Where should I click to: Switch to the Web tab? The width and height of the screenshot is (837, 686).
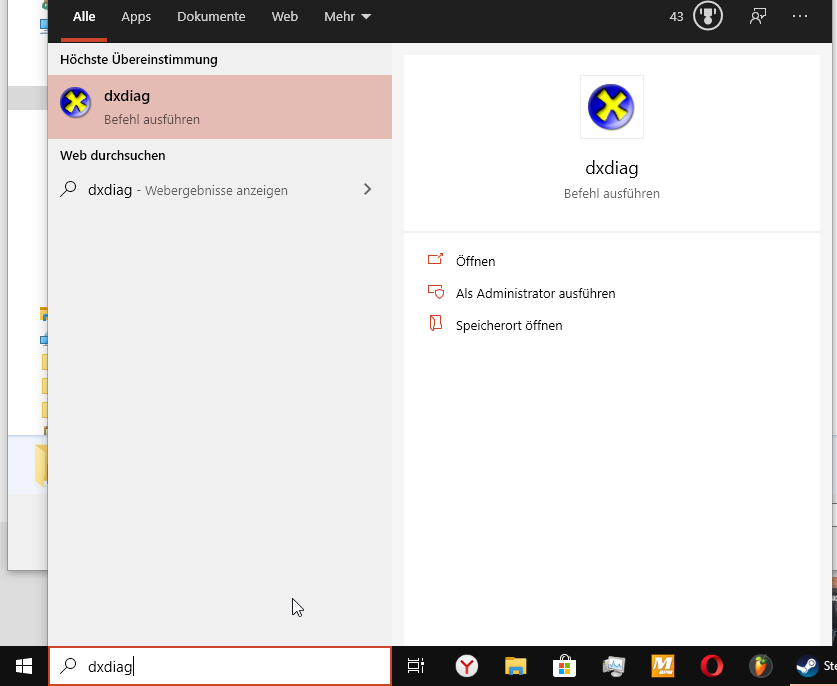[285, 17]
